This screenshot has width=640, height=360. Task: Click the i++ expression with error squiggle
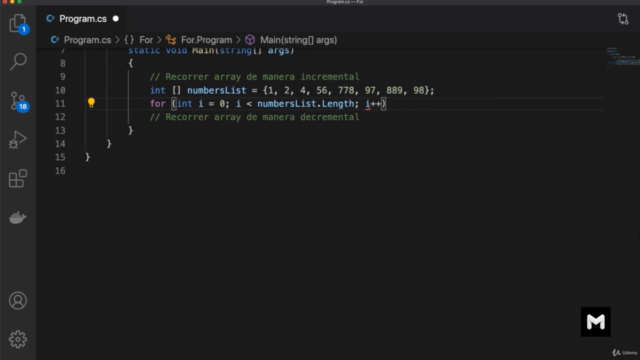click(x=373, y=104)
